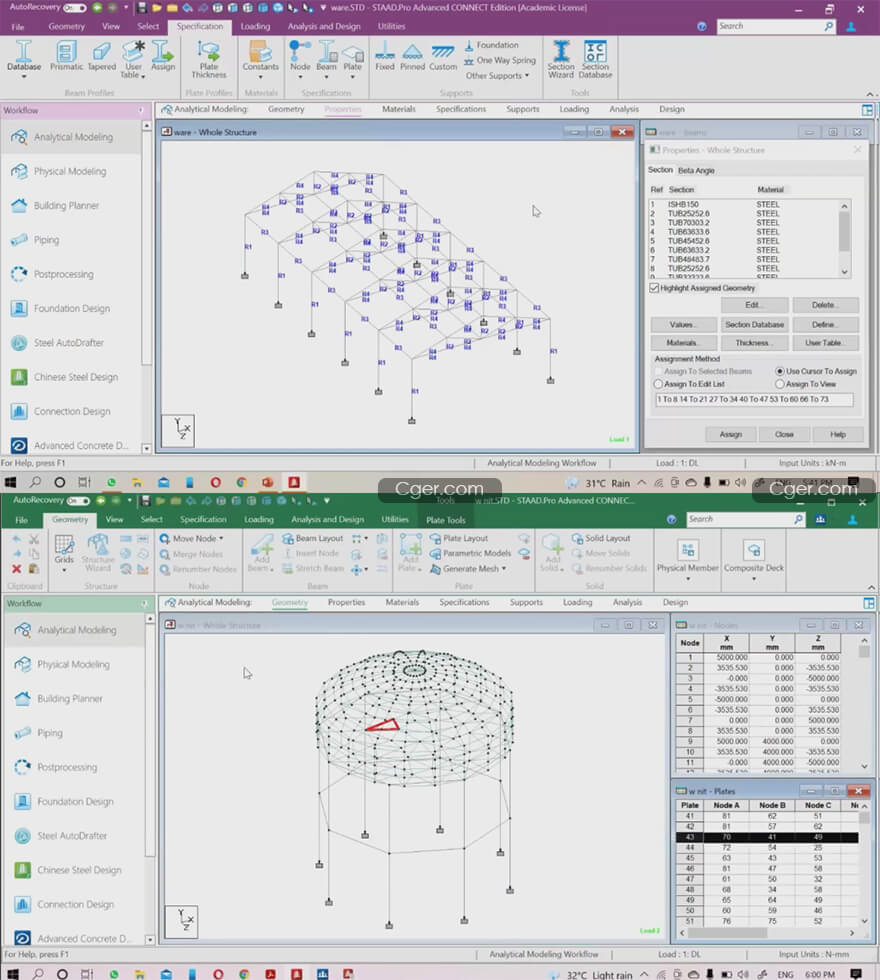Select Assign To Selected Beams radio button
The image size is (880, 980).
click(658, 371)
